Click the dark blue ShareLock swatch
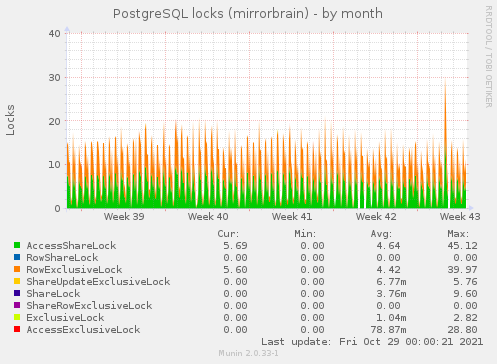The width and height of the screenshot is (497, 364). coord(17,293)
